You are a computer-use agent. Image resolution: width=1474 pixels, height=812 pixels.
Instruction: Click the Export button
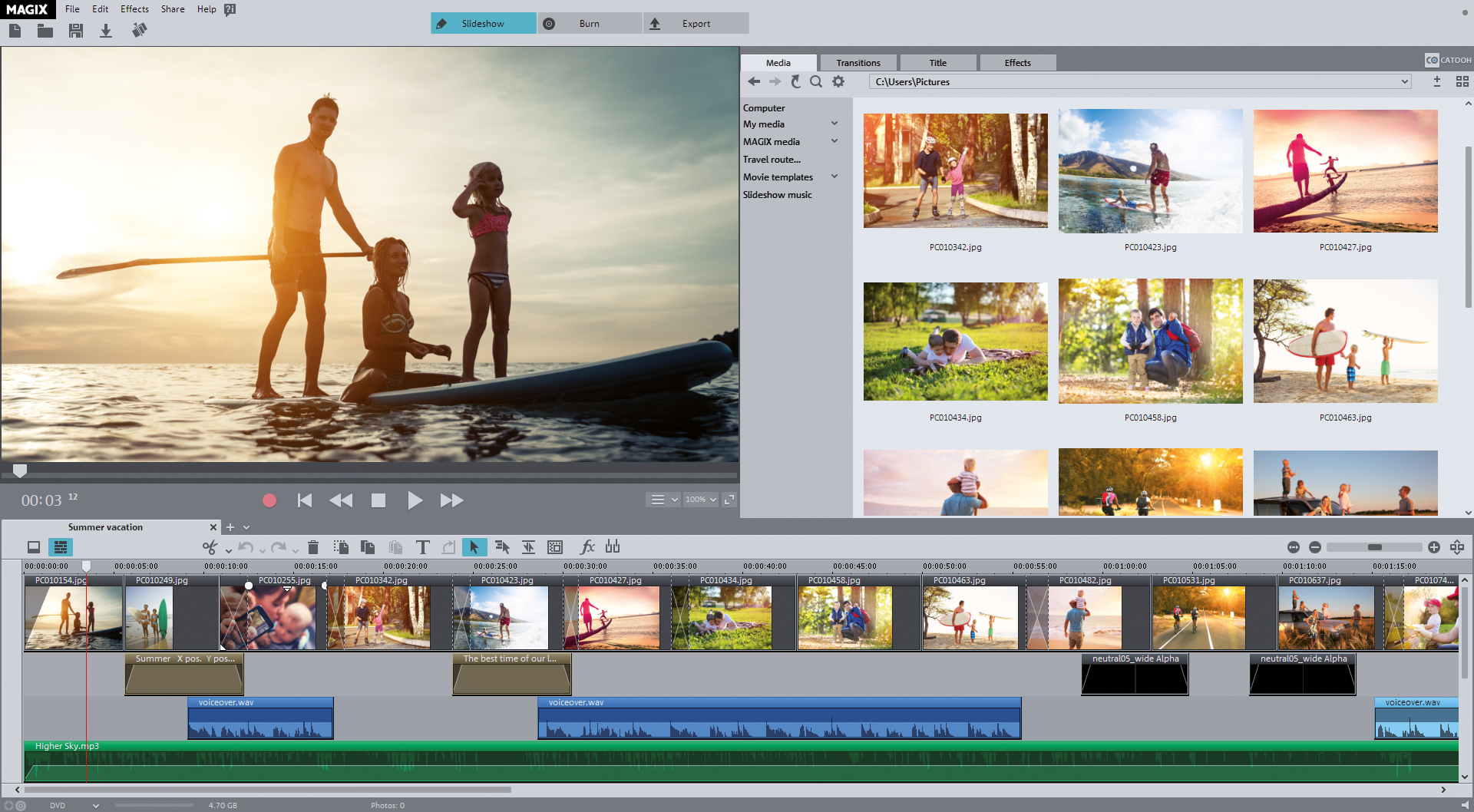(x=696, y=23)
